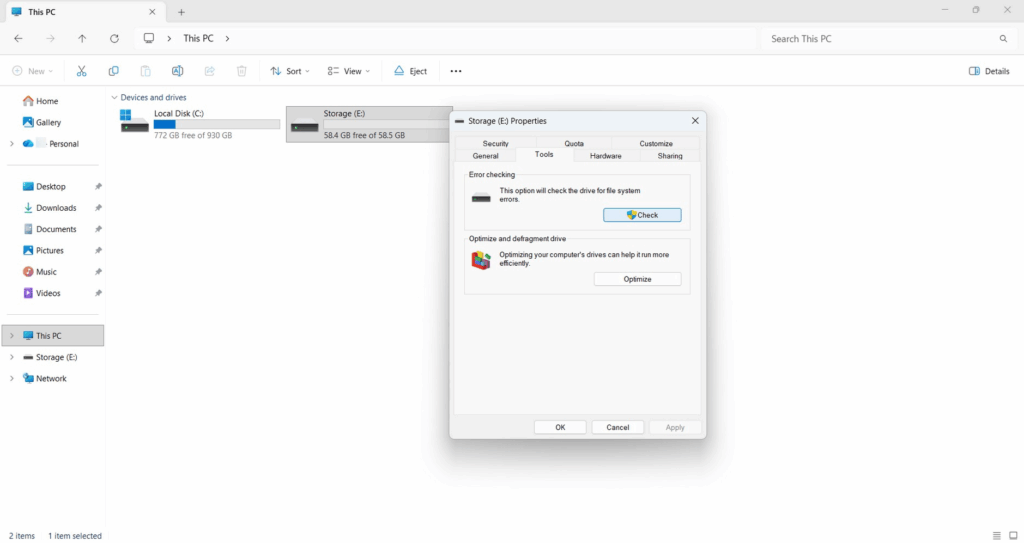
Task: Open the New dropdown menu
Action: tap(33, 71)
